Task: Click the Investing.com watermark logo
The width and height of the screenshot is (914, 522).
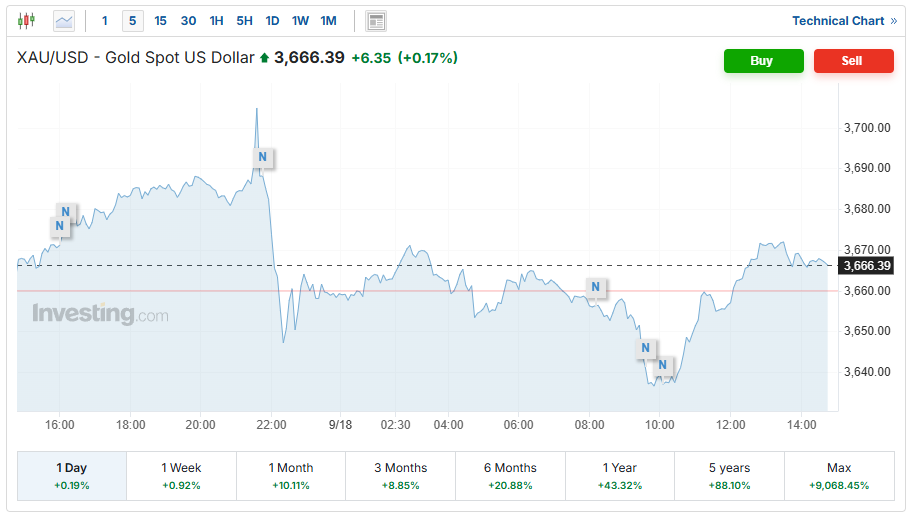Action: coord(100,314)
